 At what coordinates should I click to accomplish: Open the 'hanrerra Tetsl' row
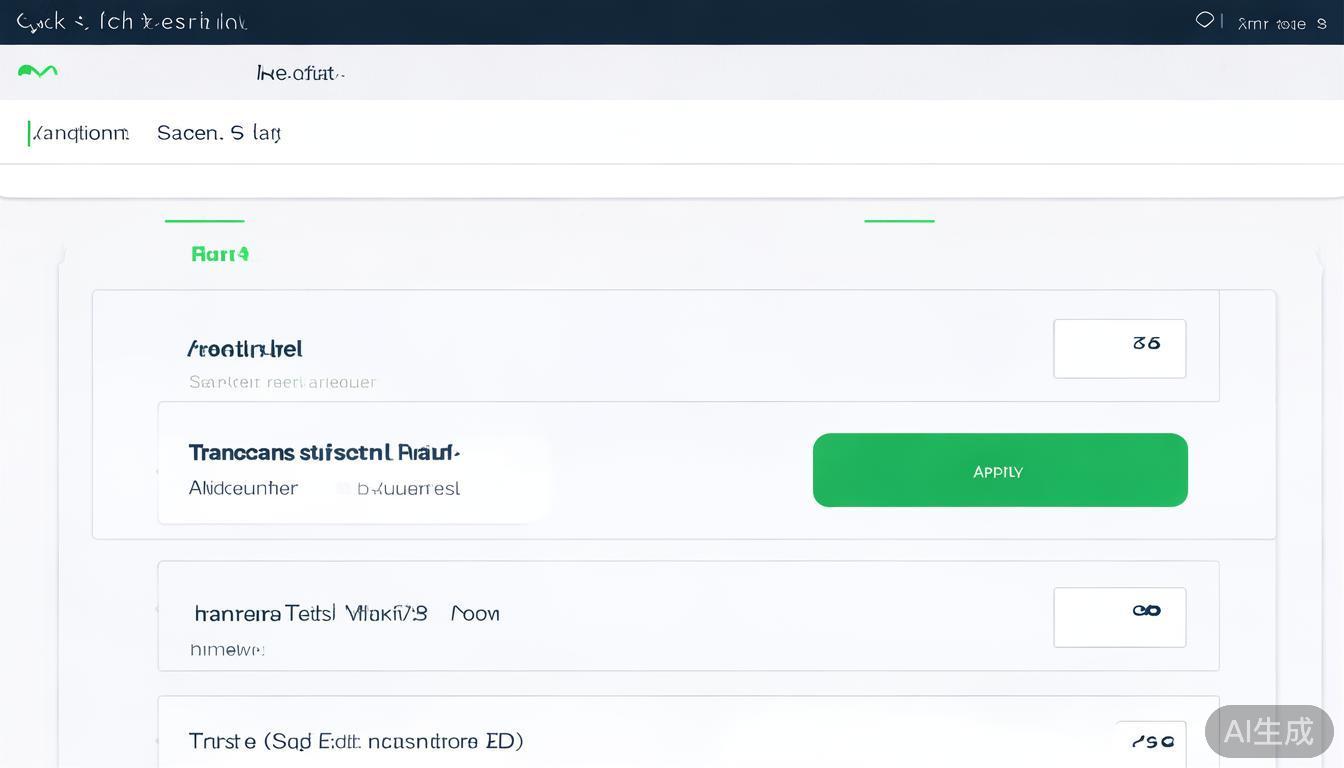(x=310, y=613)
